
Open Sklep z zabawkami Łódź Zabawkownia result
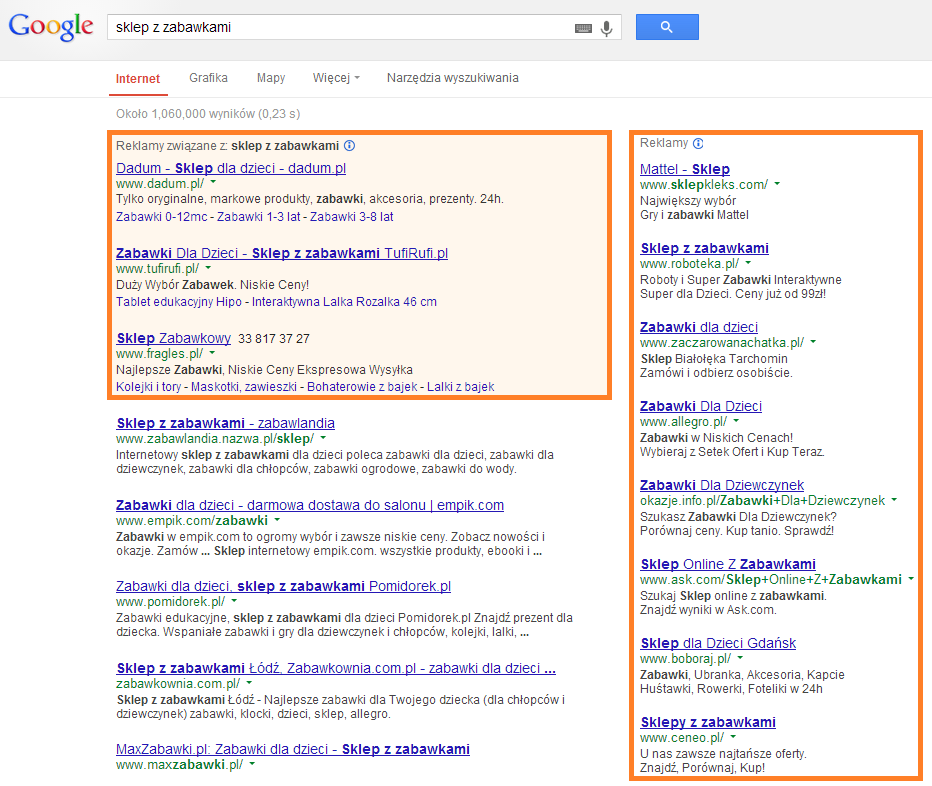pos(336,668)
